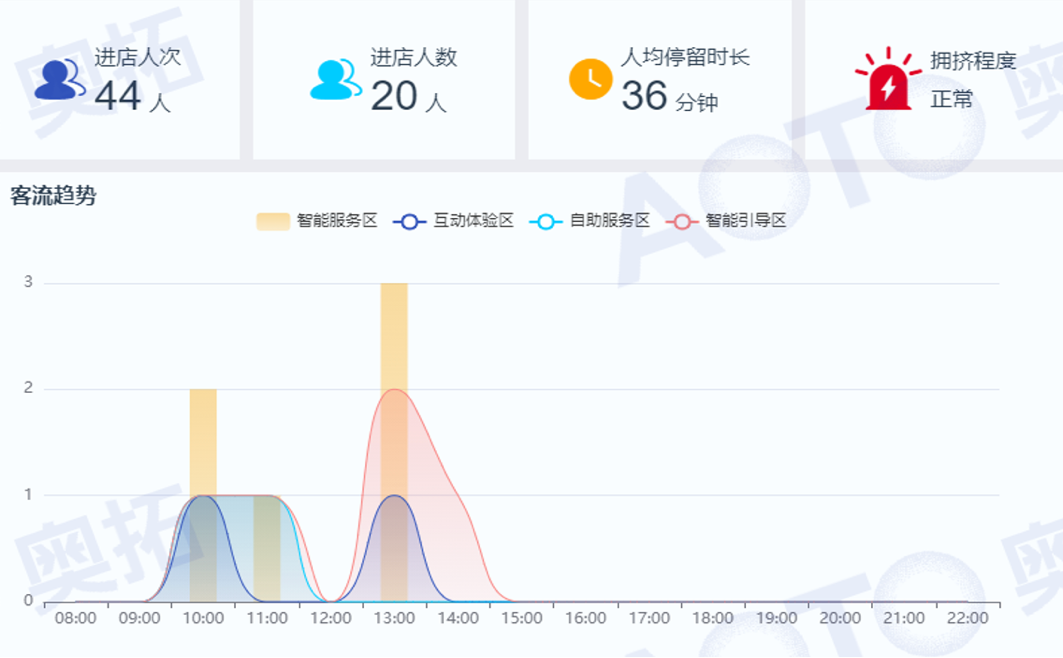
Task: Click the 10:00 axis label
Action: click(x=203, y=618)
